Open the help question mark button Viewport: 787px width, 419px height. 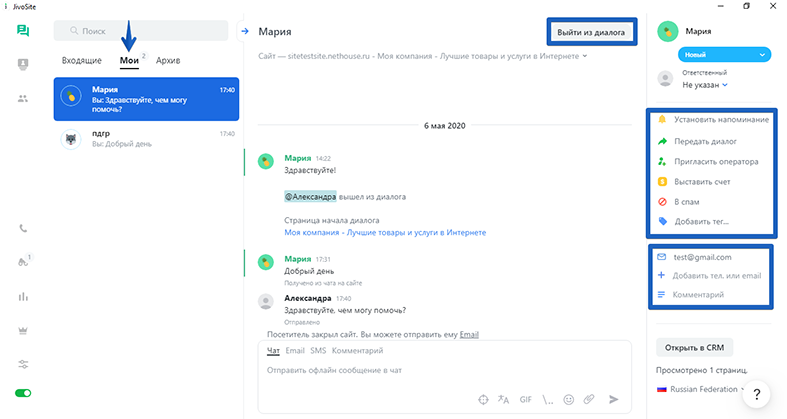(x=757, y=394)
